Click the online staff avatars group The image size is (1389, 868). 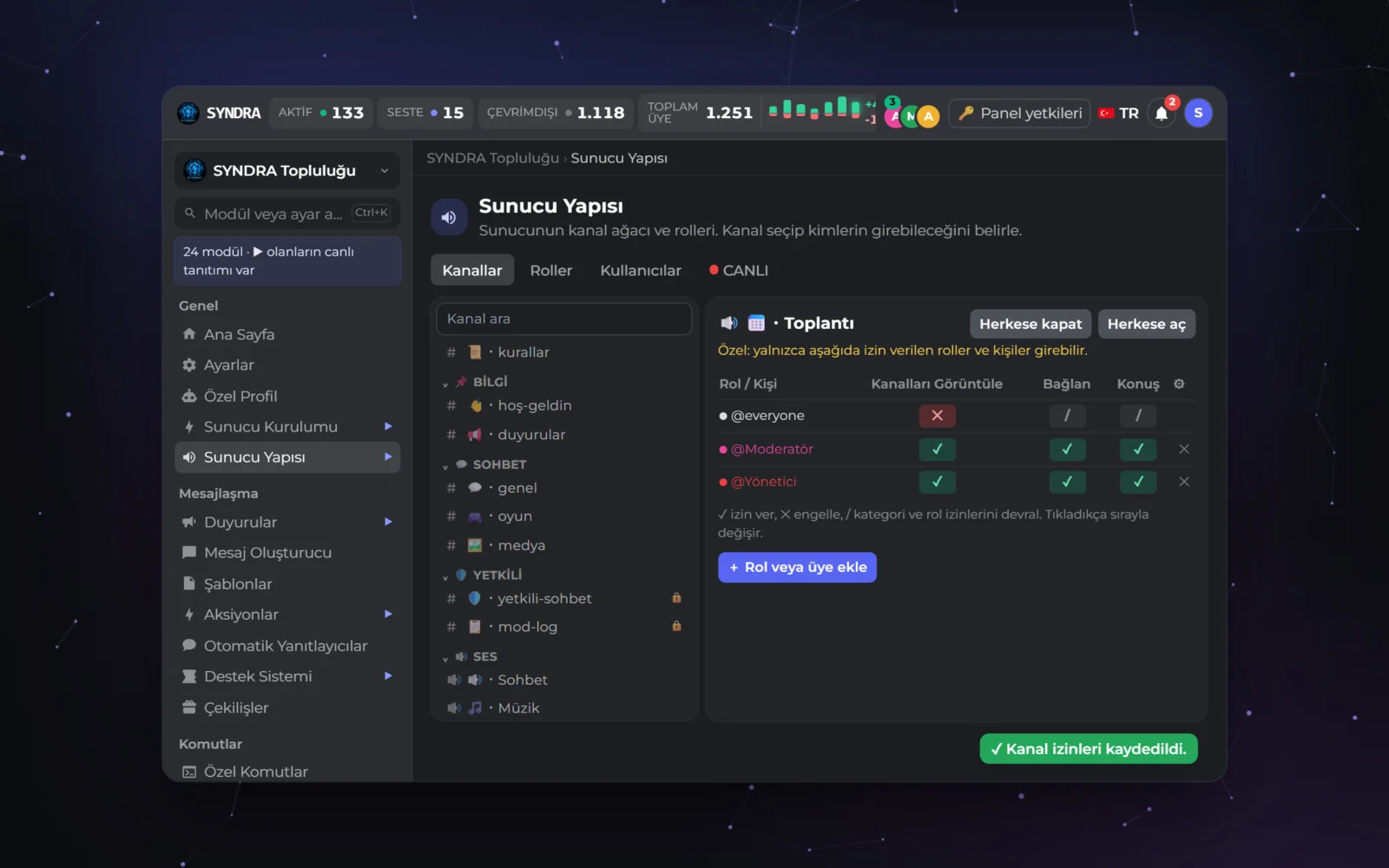(x=912, y=113)
